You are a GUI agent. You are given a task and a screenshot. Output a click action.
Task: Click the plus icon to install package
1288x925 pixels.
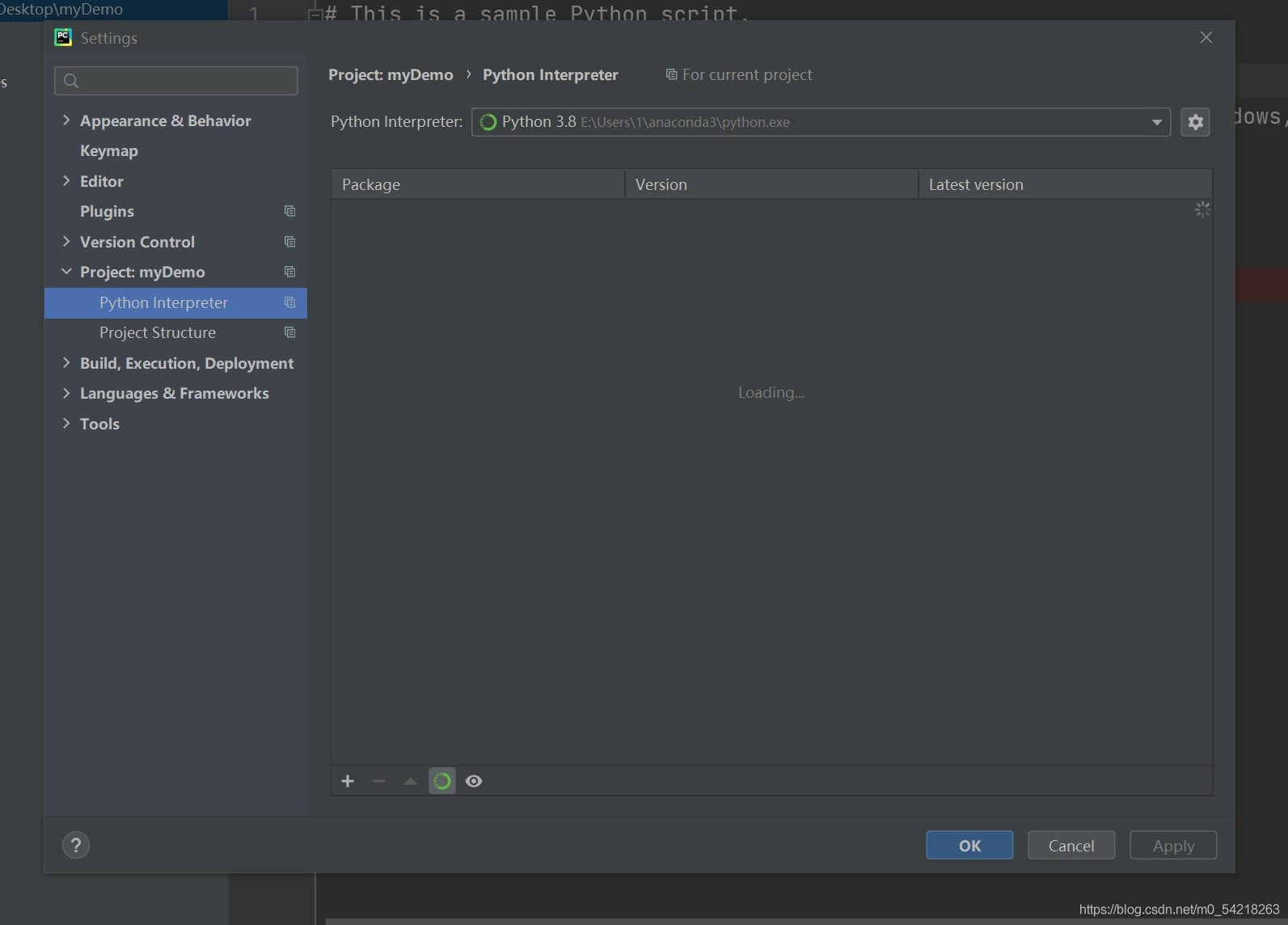tap(348, 781)
